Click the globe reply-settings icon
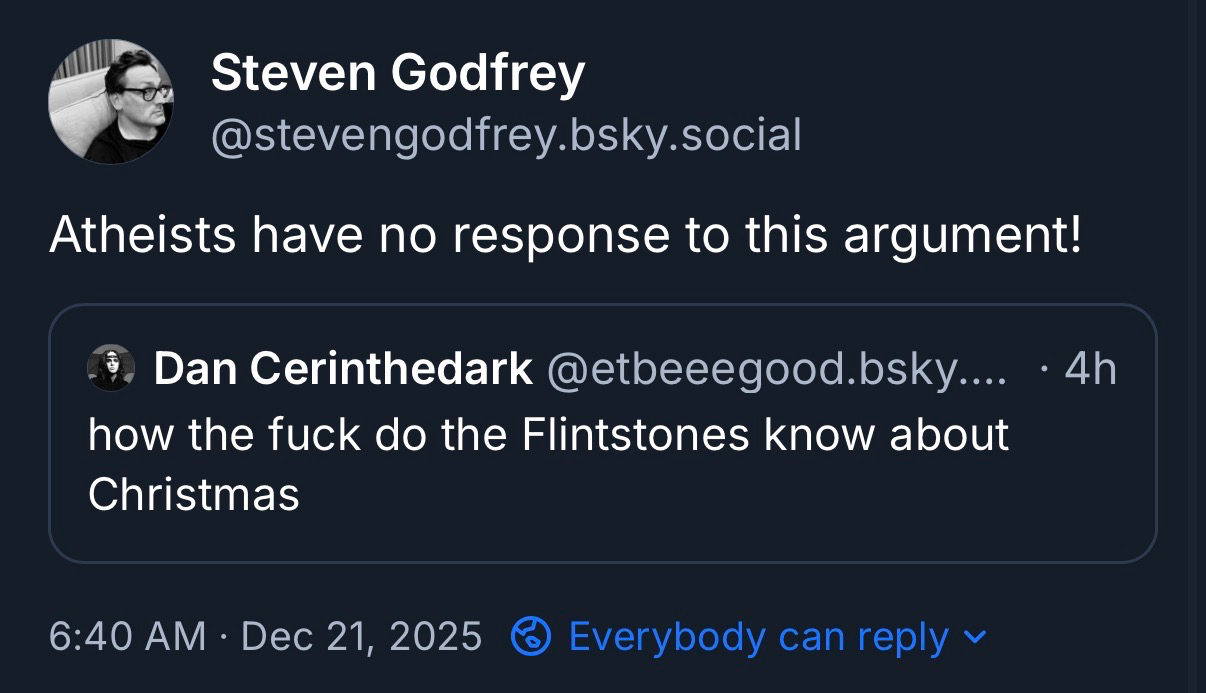Image resolution: width=1206 pixels, height=693 pixels. point(530,637)
